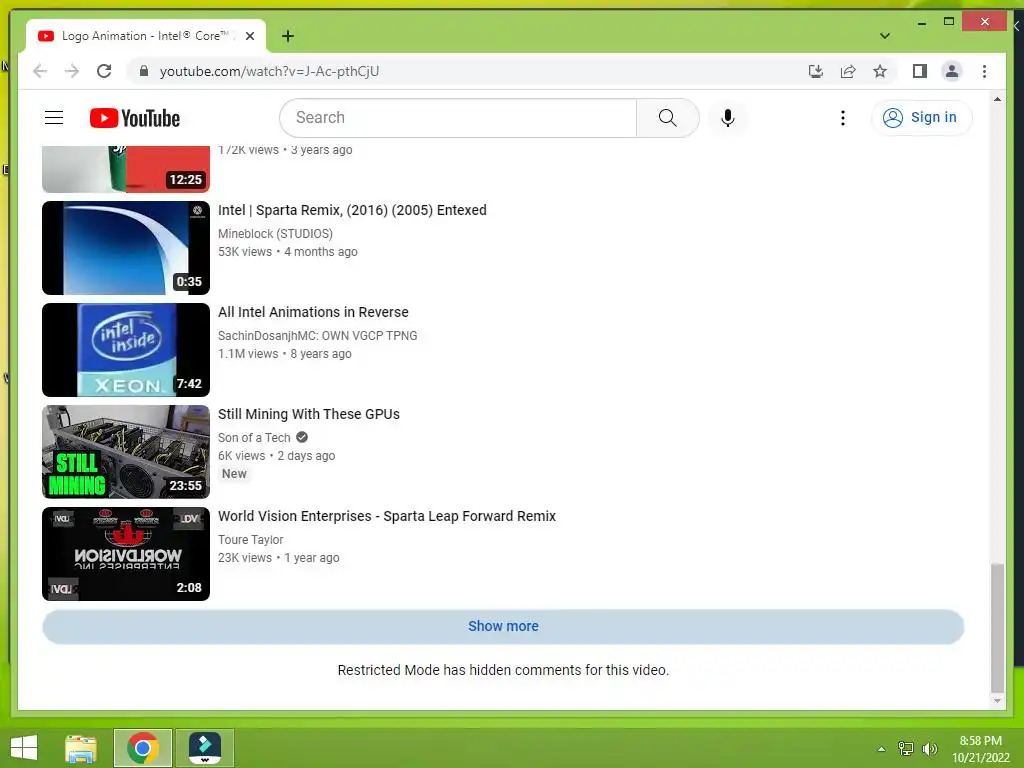The image size is (1024, 768).
Task: Open the Chrome three-dot menu
Action: pos(984,71)
